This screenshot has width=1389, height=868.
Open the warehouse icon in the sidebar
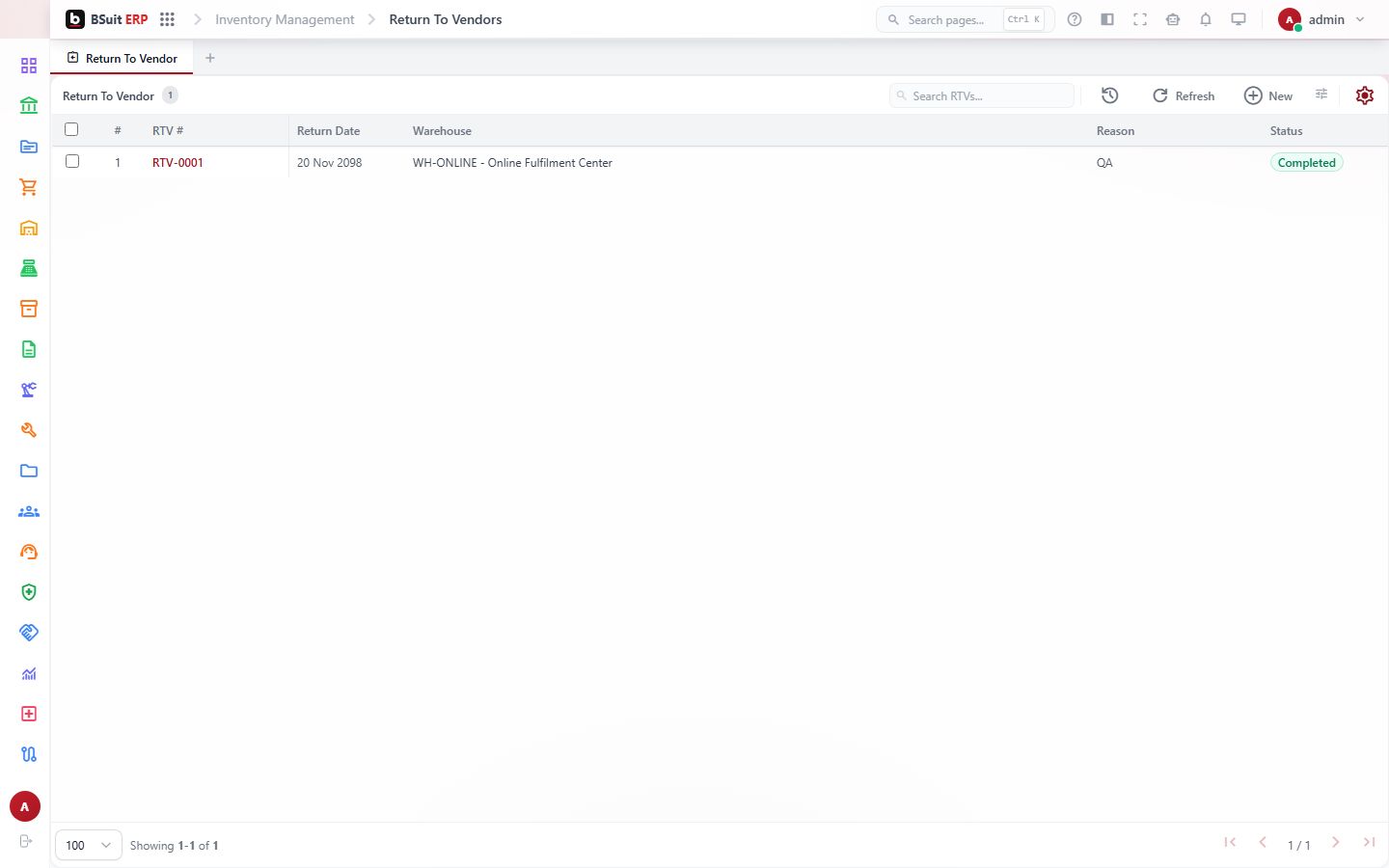tap(29, 228)
